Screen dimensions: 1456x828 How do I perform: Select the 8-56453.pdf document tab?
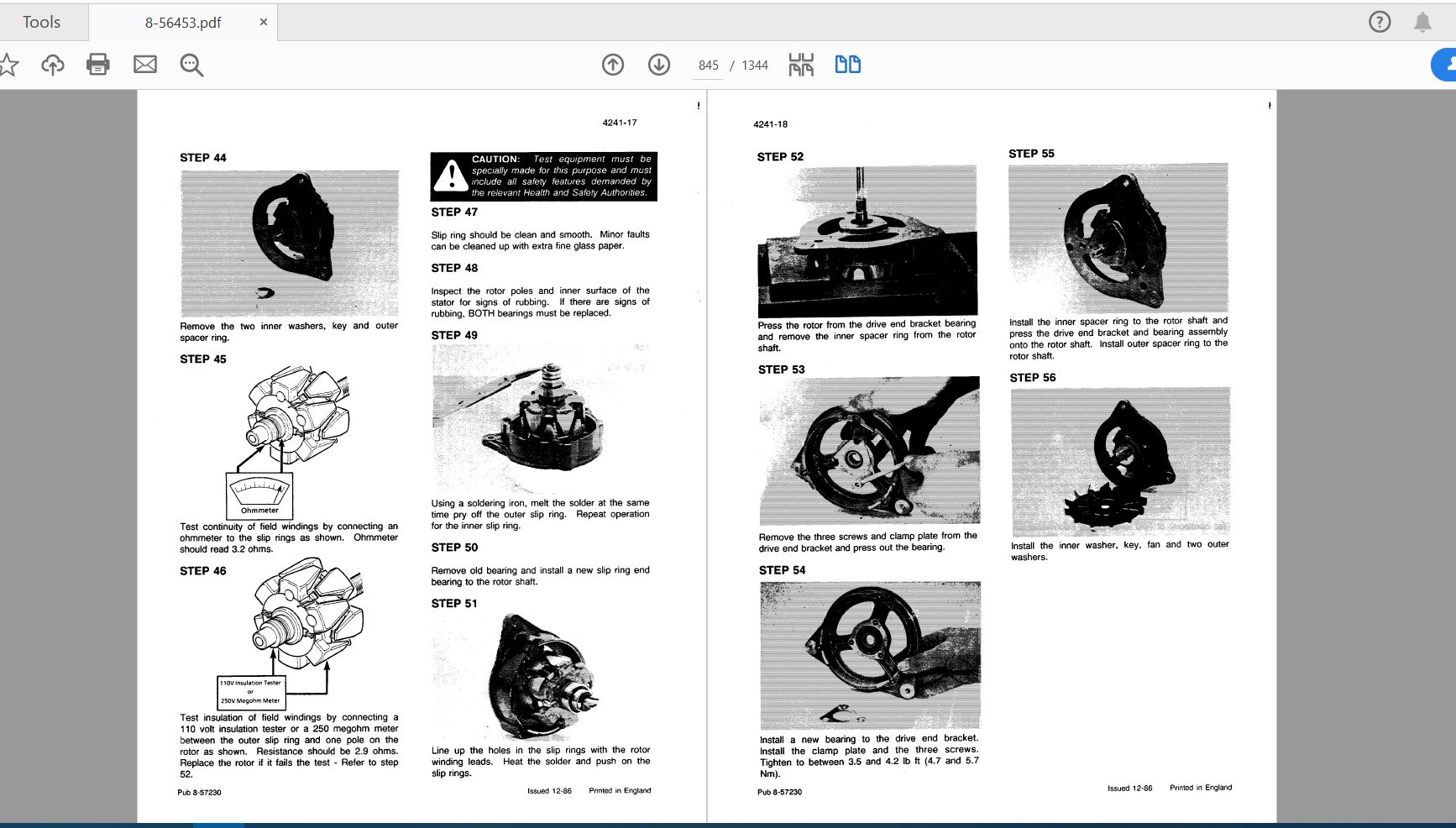click(x=183, y=23)
